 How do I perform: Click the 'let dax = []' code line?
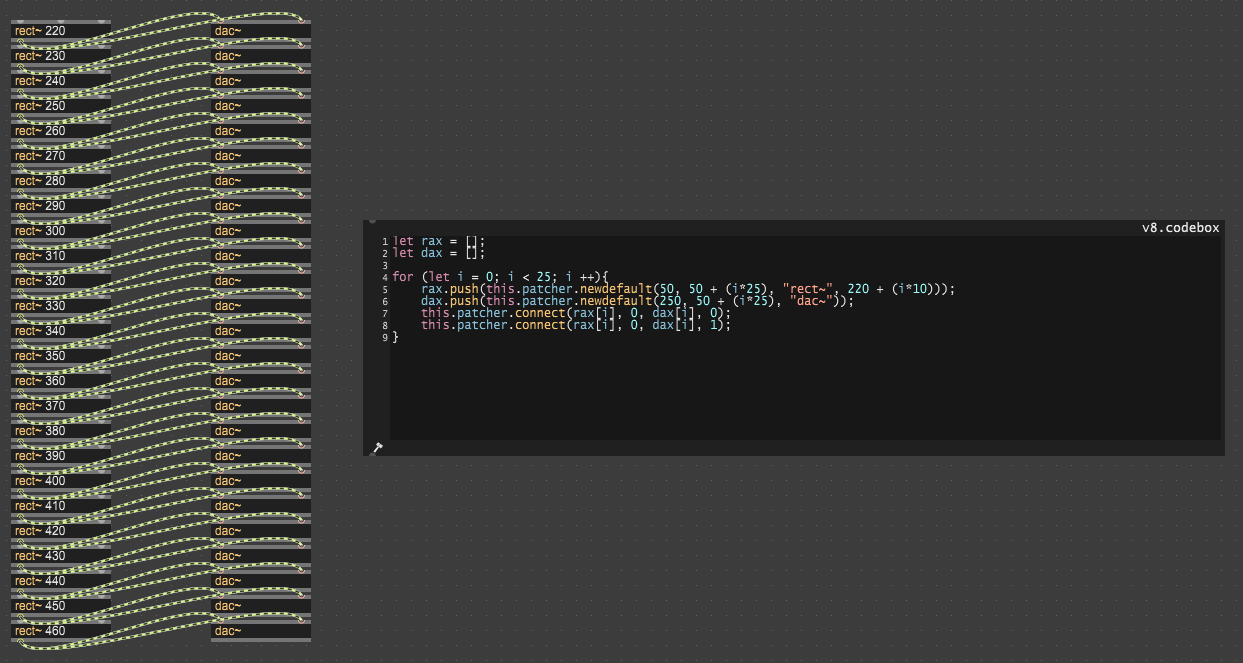438,253
